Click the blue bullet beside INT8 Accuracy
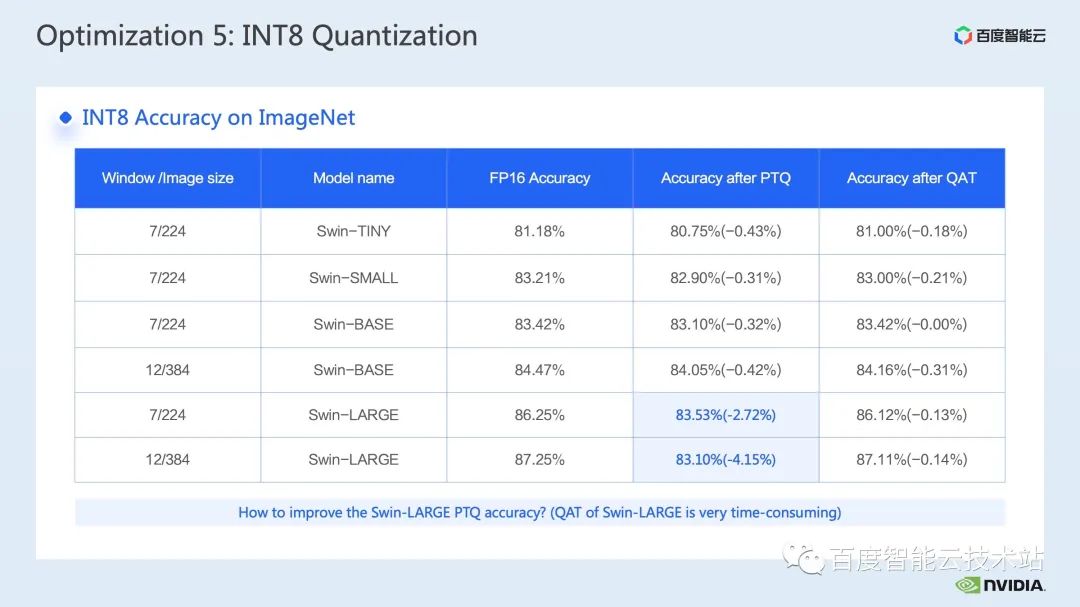Viewport: 1080px width, 607px height. point(66,118)
